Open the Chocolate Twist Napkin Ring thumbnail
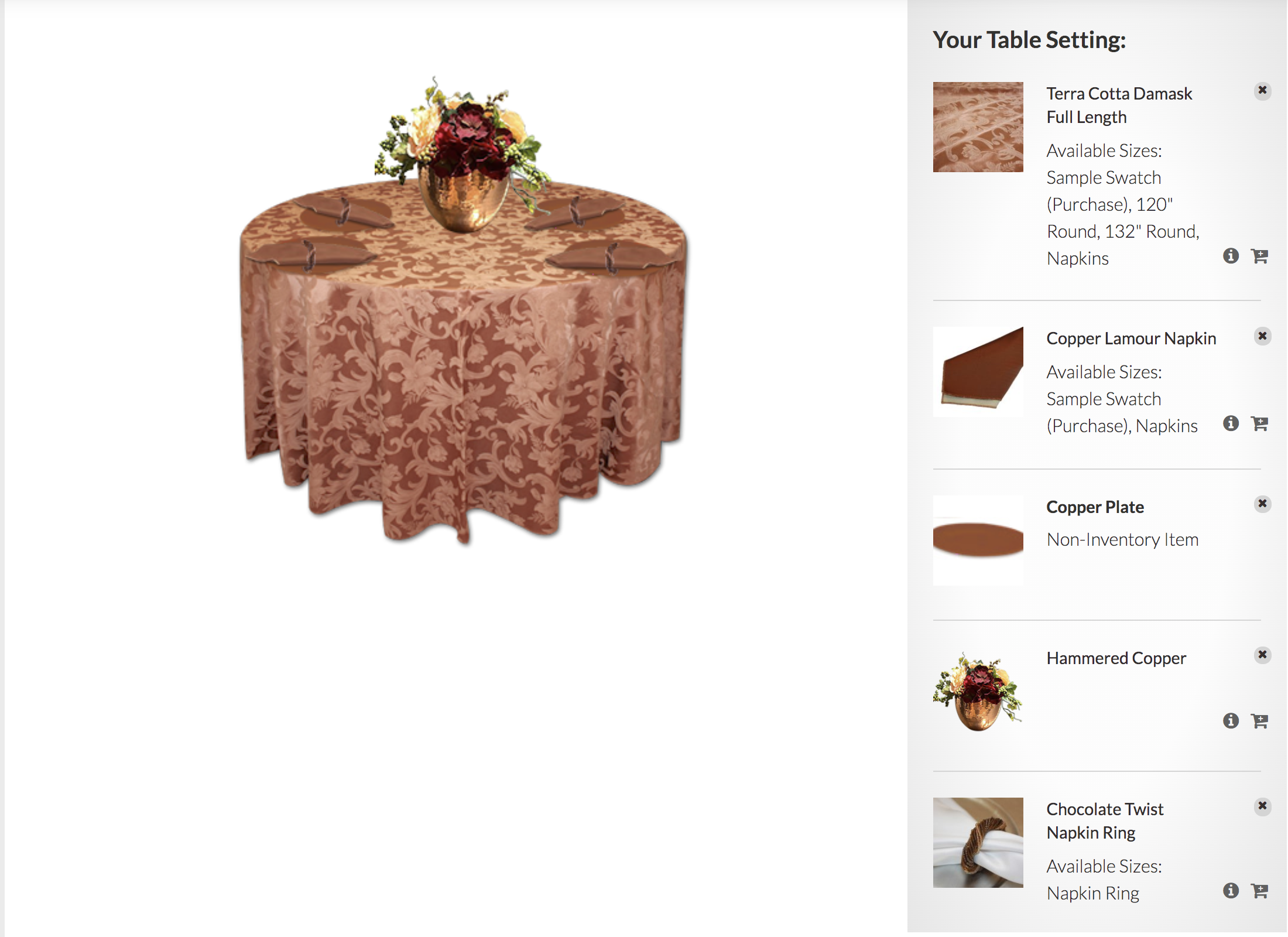The height and width of the screenshot is (937, 1288). [978, 843]
